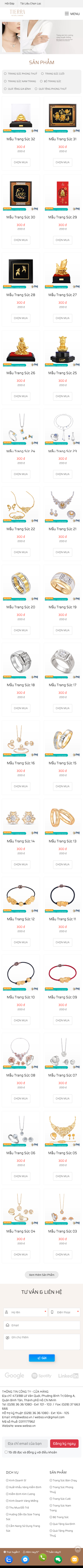Click Chọn Mua under Mẫu Trang Sức 32

tap(21, 163)
